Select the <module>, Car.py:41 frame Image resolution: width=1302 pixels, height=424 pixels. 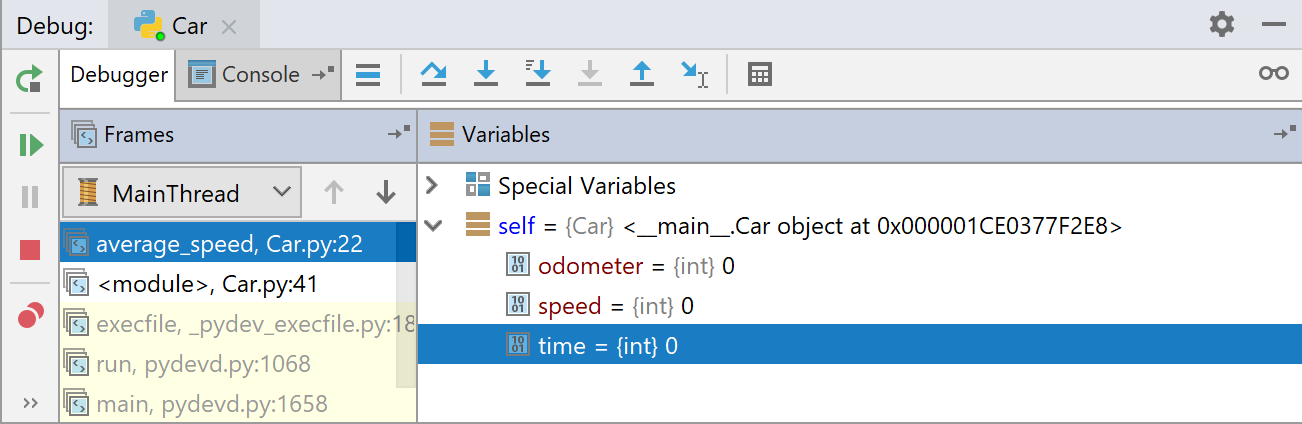pyautogui.click(x=207, y=284)
